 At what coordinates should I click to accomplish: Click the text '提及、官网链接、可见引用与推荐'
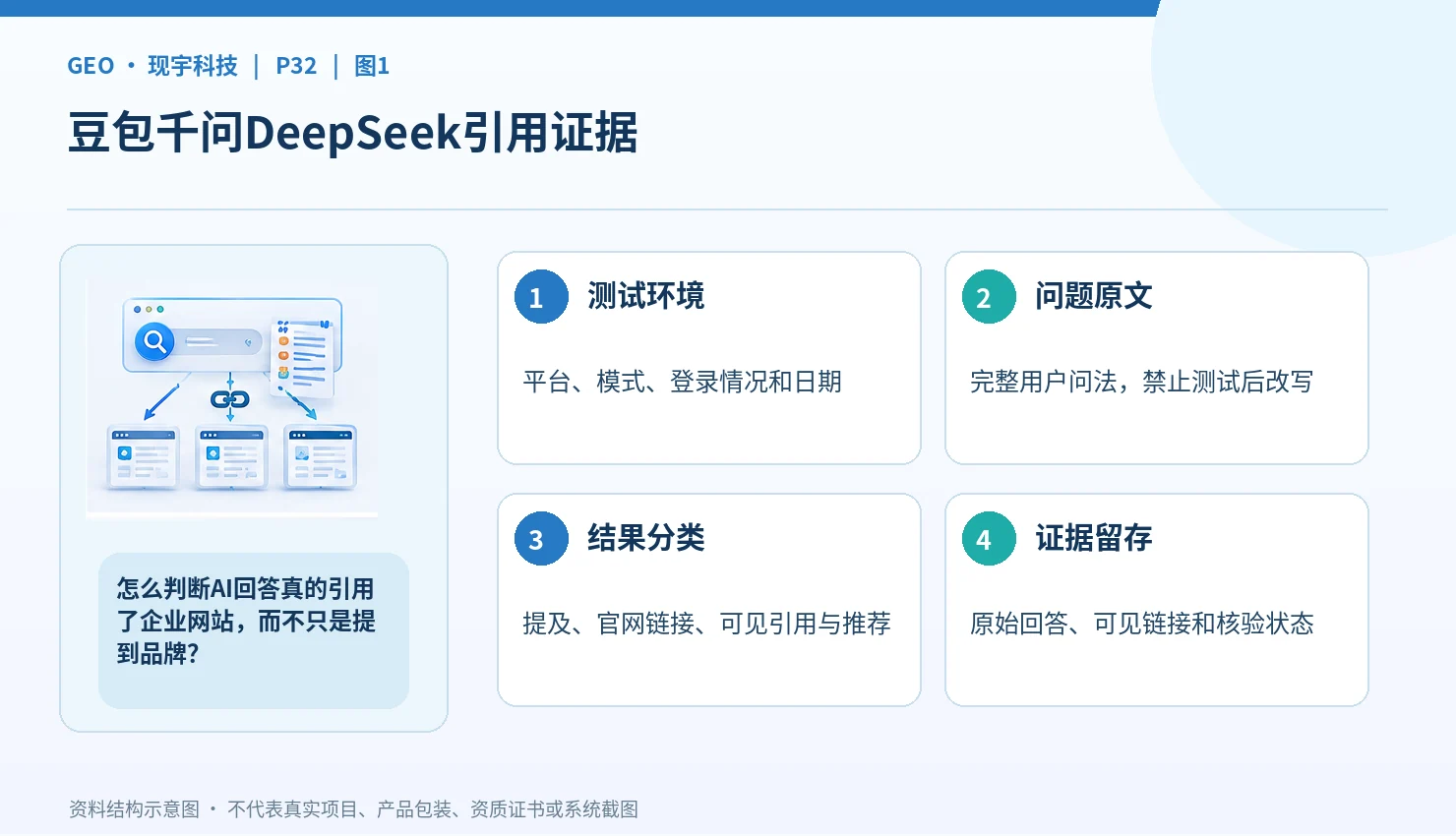click(x=707, y=624)
